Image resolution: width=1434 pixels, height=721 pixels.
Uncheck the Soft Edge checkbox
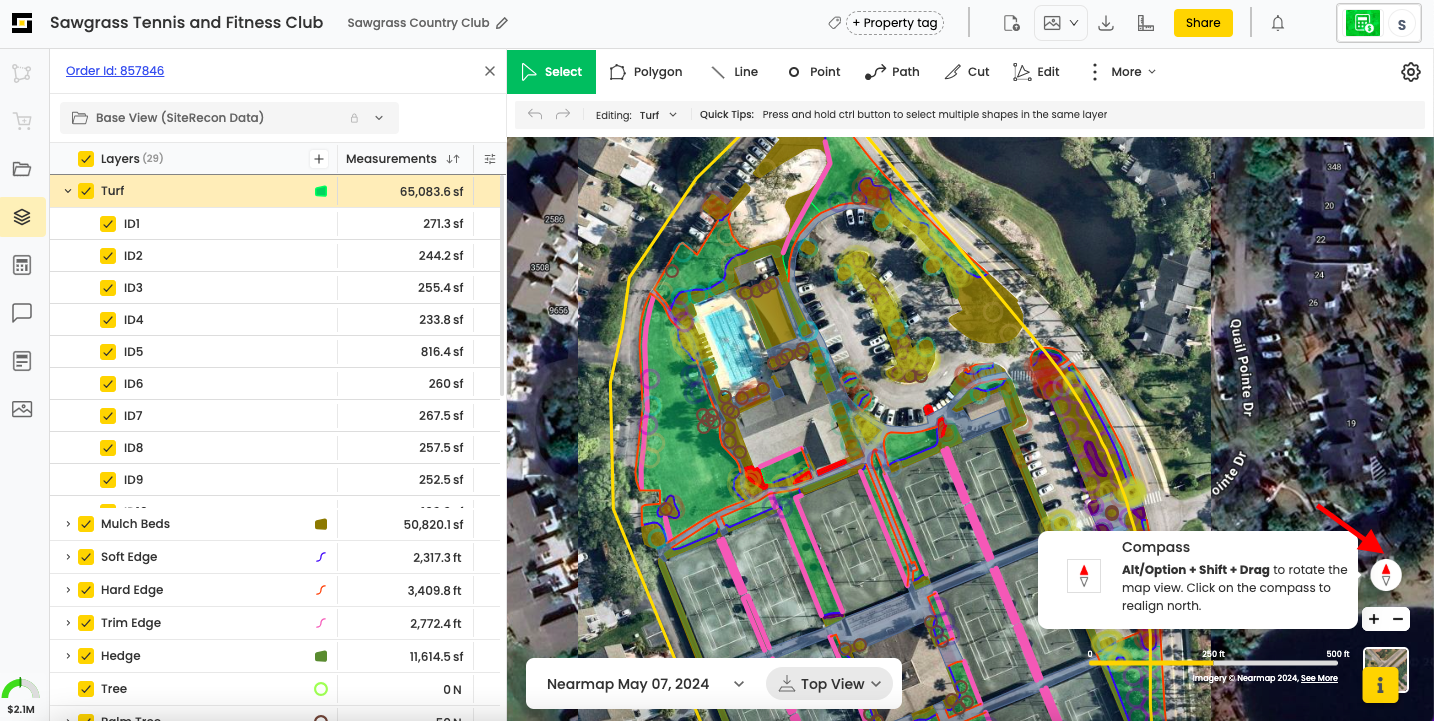coord(86,557)
